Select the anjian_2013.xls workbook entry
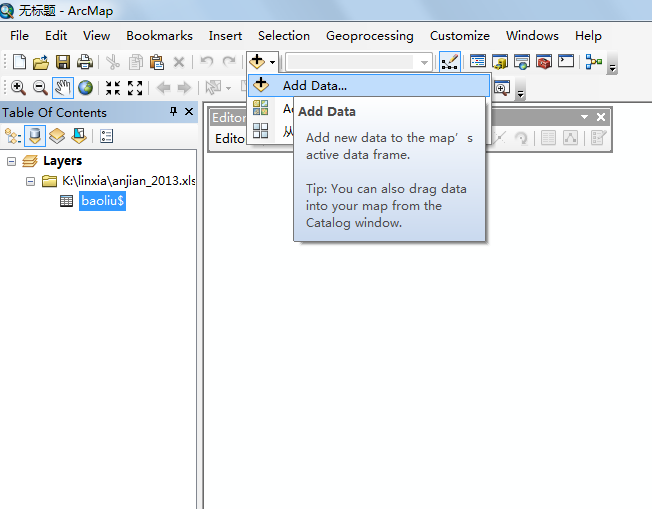652x509 pixels. (129, 181)
